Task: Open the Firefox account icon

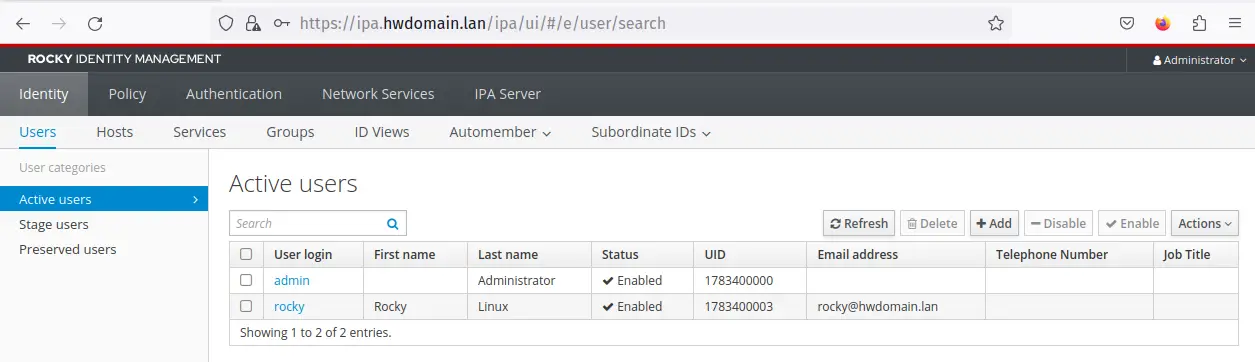Action: point(1163,23)
